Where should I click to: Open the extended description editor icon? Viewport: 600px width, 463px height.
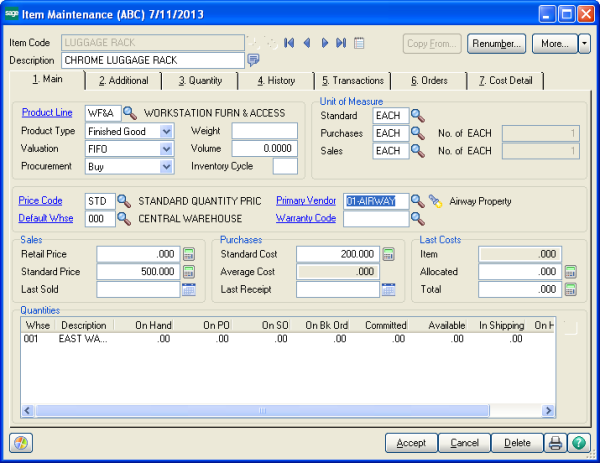pyautogui.click(x=254, y=60)
